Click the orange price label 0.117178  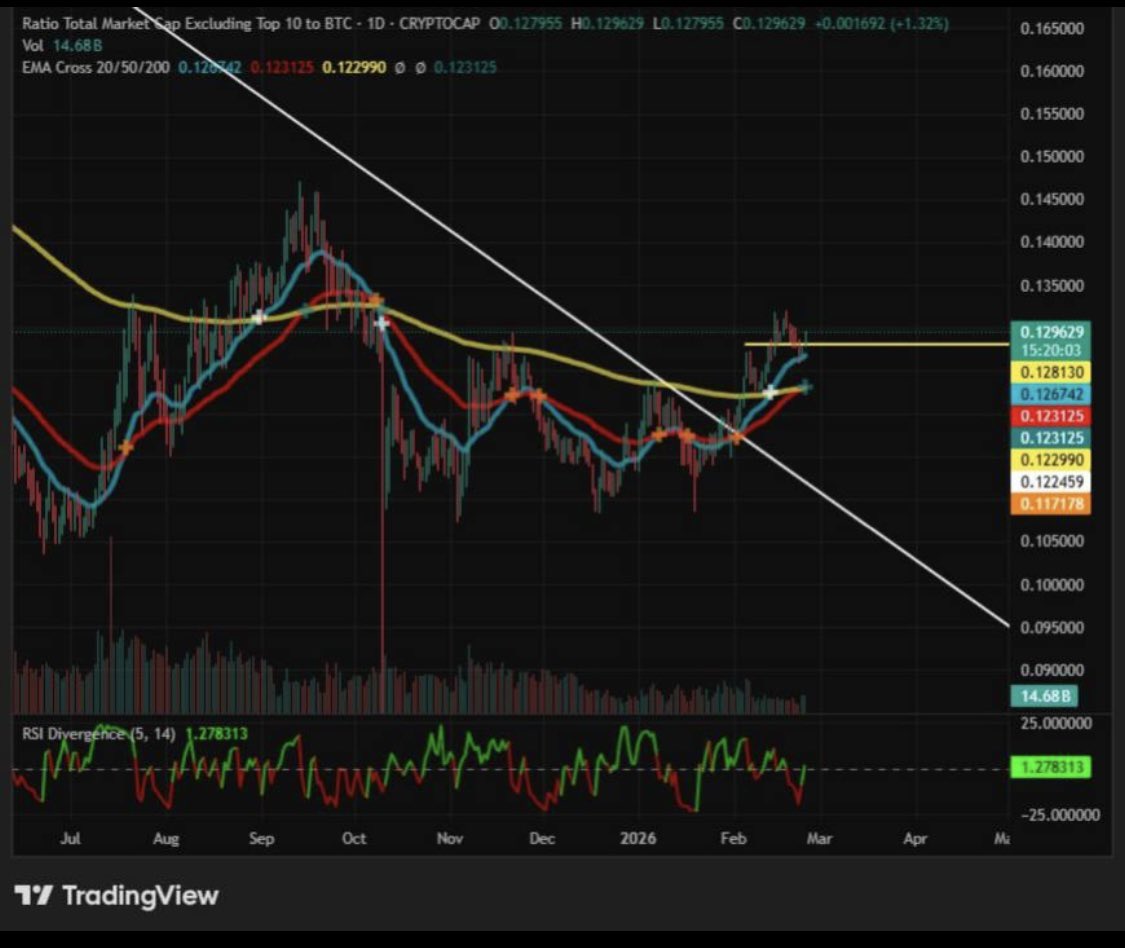click(1051, 504)
